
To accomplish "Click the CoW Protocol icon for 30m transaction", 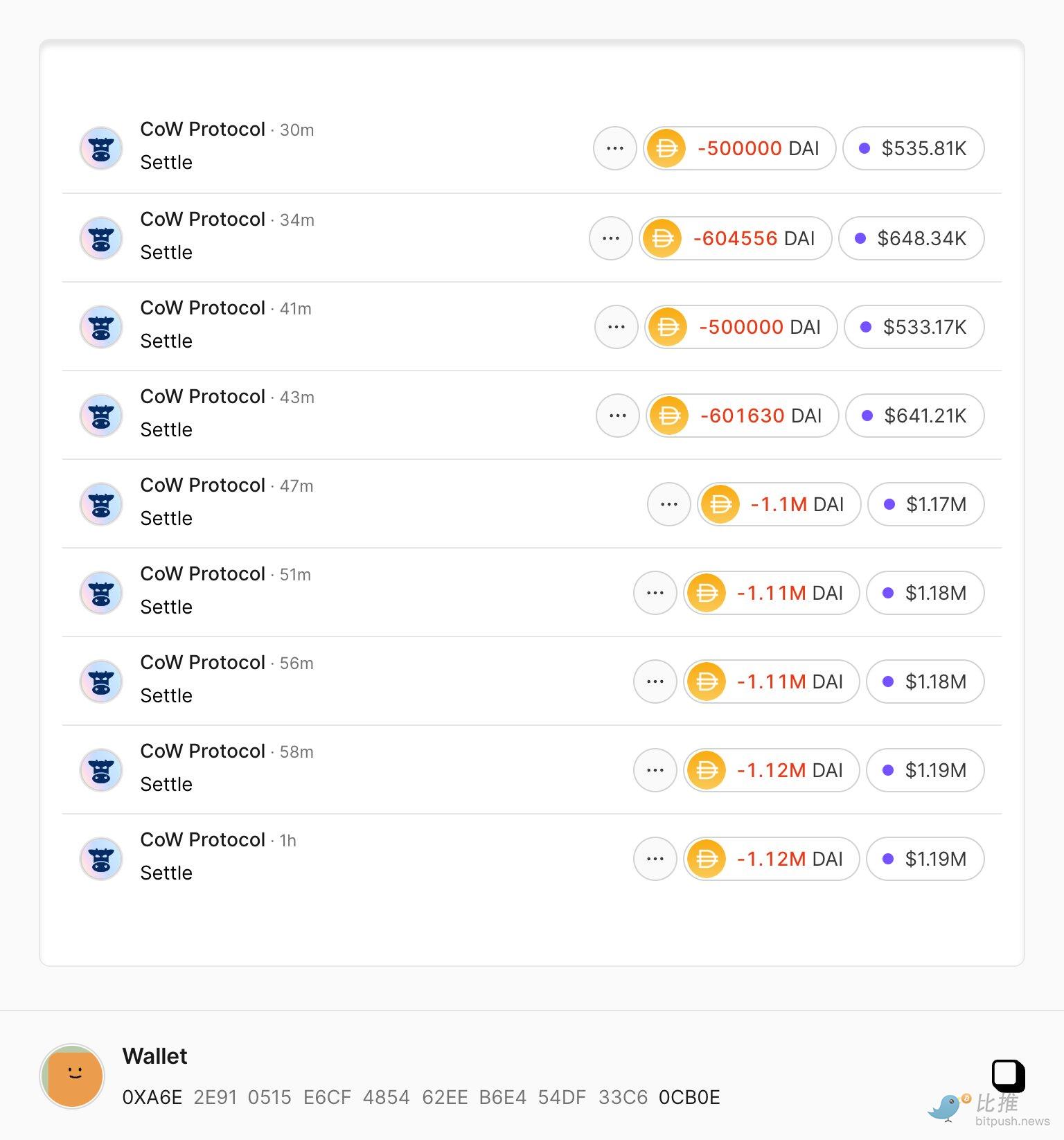I will (101, 148).
